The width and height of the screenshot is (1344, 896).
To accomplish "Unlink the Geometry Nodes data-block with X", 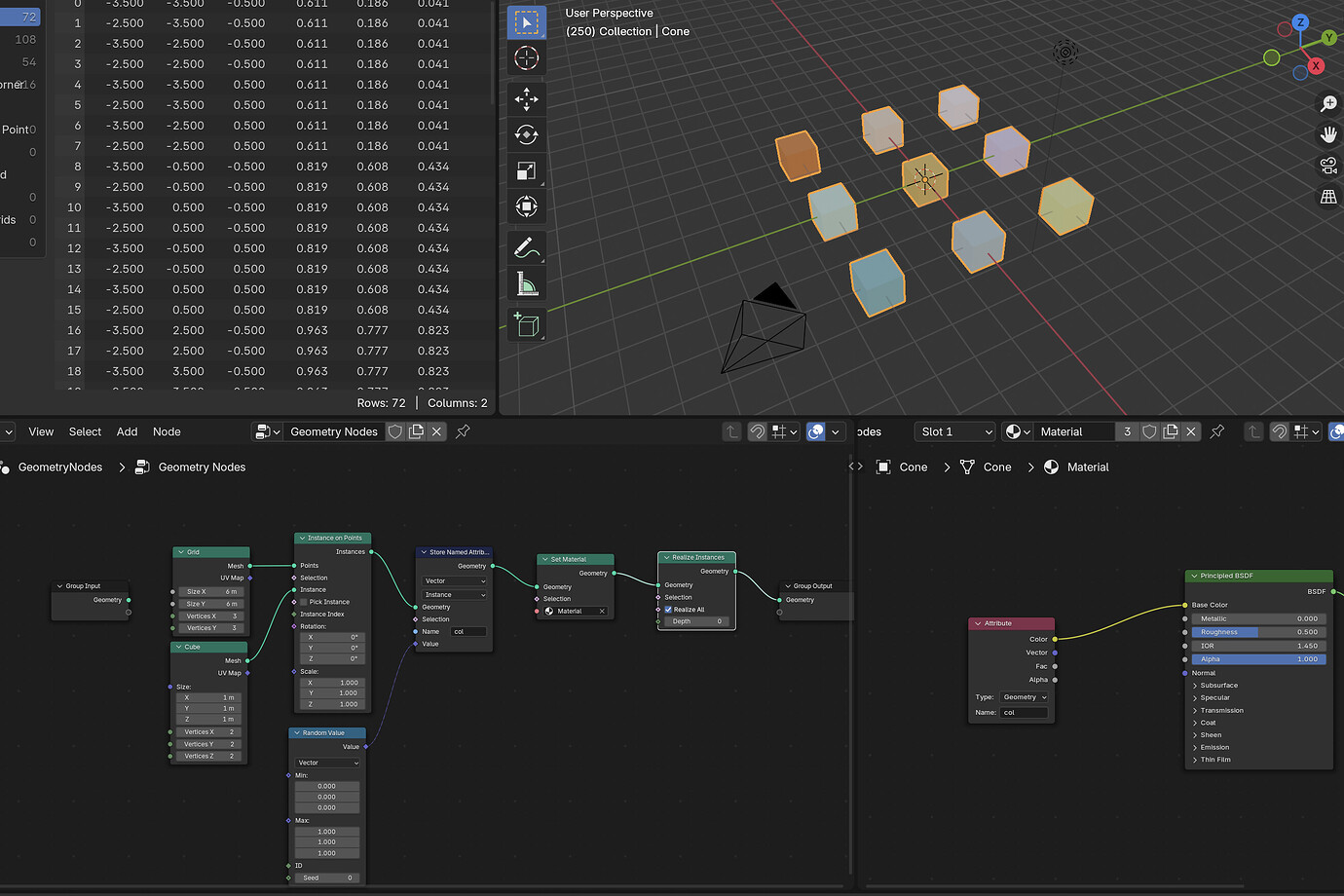I will tap(436, 431).
